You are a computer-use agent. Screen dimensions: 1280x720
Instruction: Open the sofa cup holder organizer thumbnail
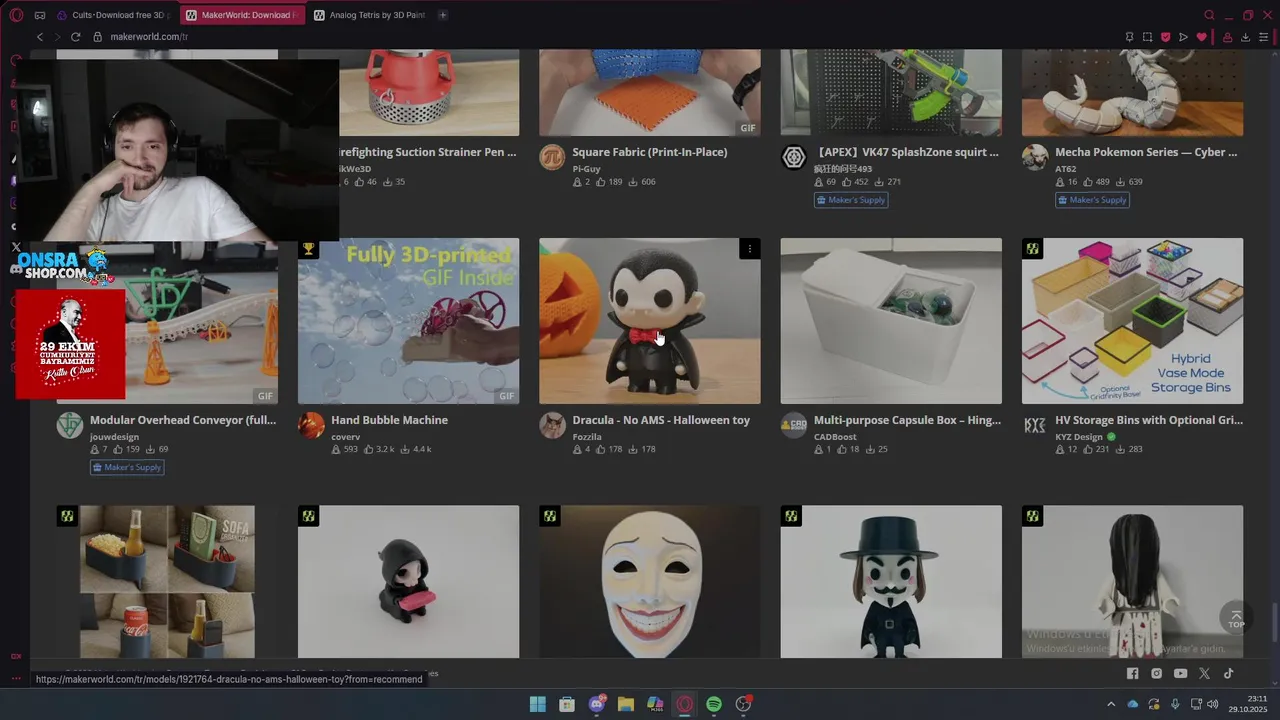coord(167,581)
